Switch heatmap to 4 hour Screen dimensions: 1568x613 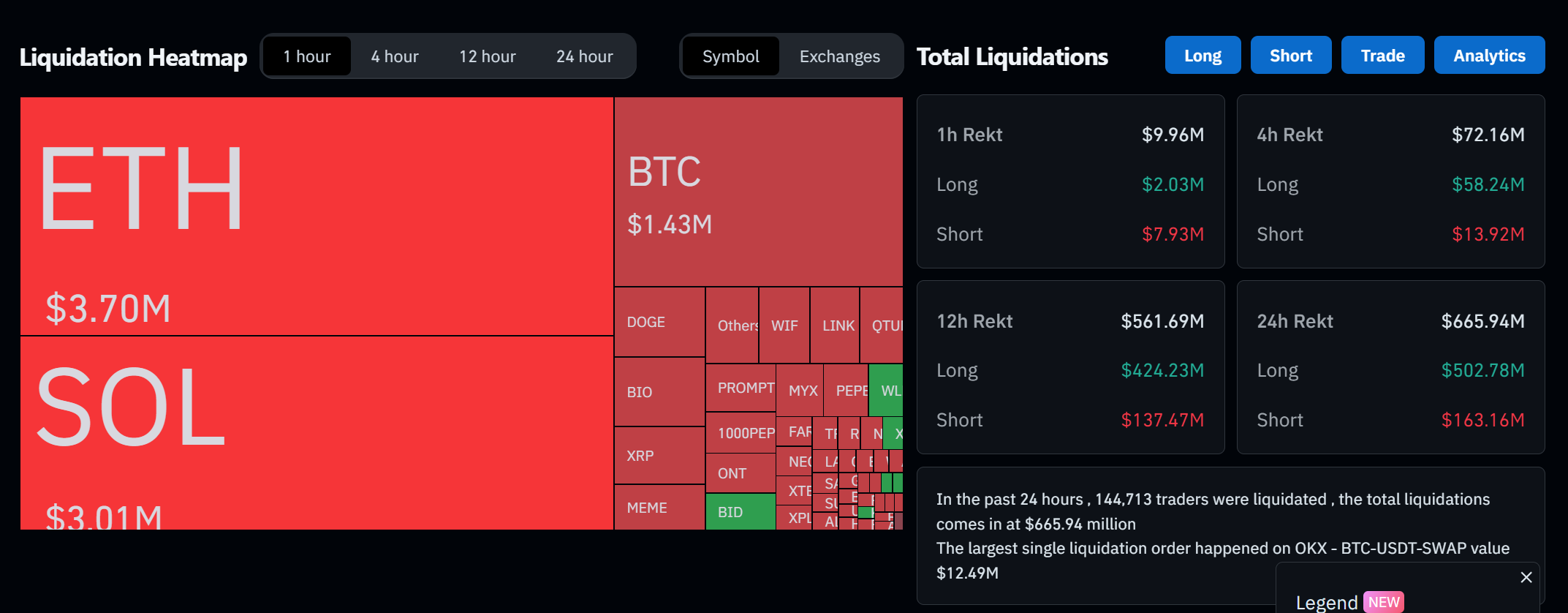pos(395,56)
